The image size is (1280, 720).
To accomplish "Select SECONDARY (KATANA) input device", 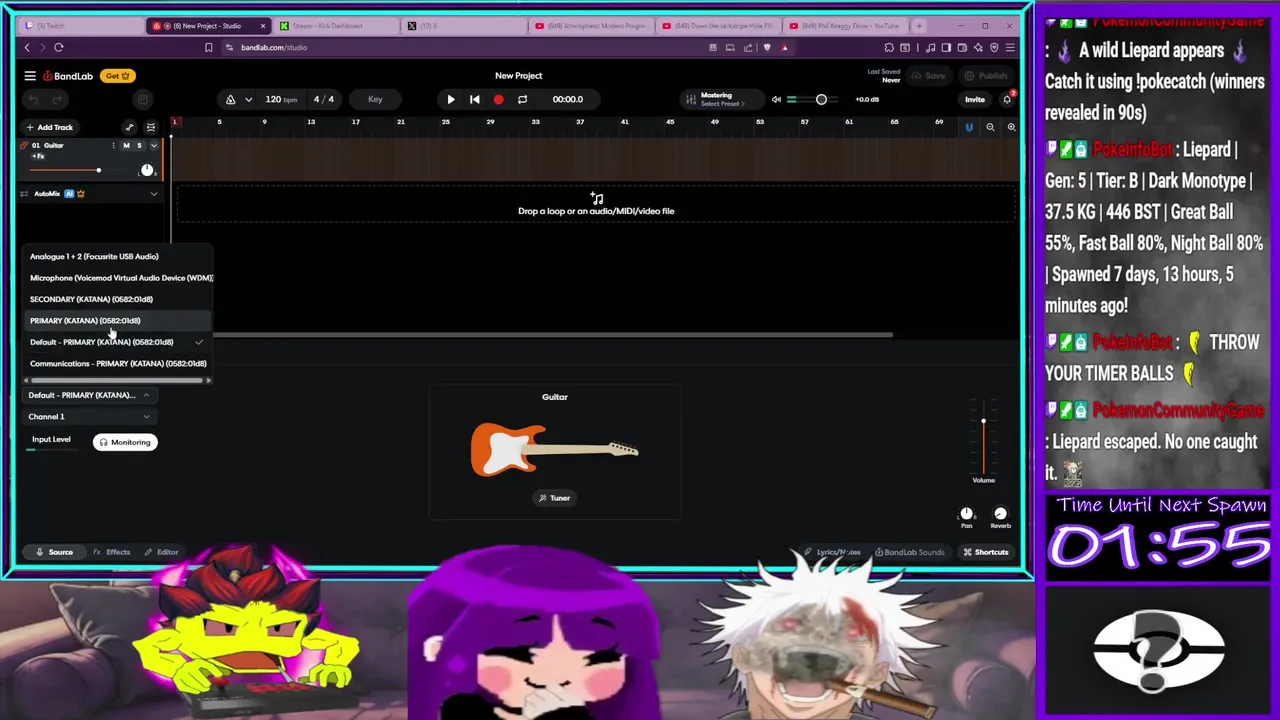I will [x=118, y=299].
